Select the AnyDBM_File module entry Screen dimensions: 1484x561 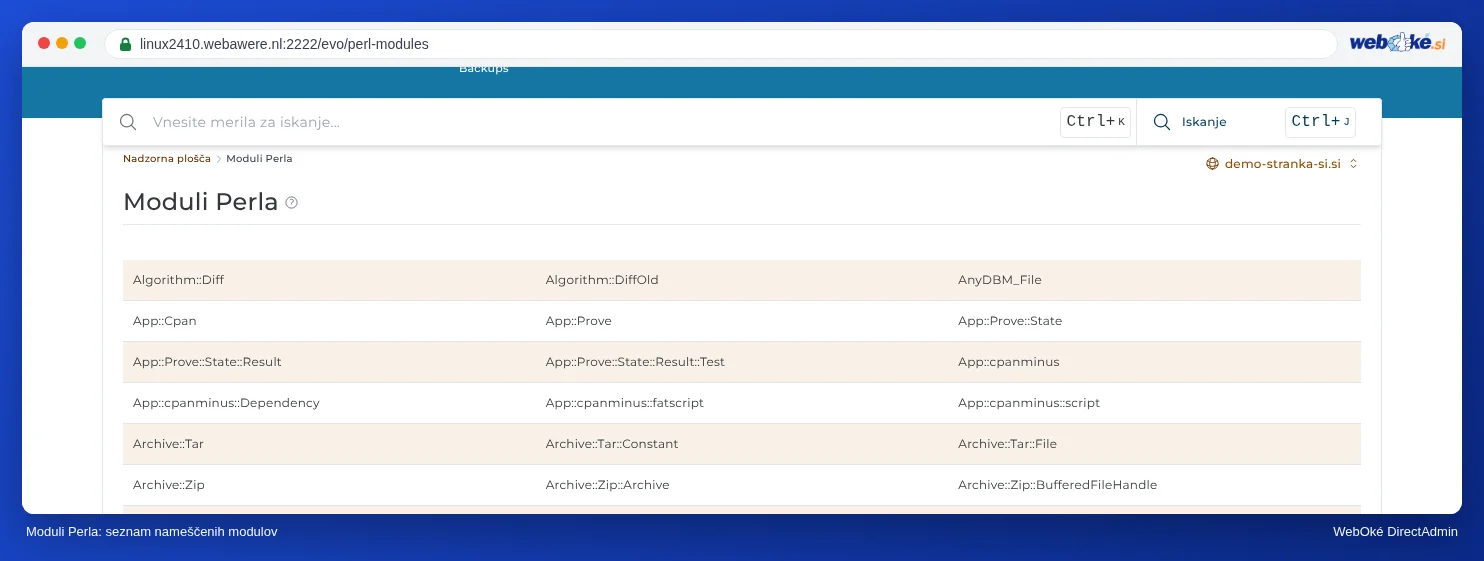coord(1000,280)
